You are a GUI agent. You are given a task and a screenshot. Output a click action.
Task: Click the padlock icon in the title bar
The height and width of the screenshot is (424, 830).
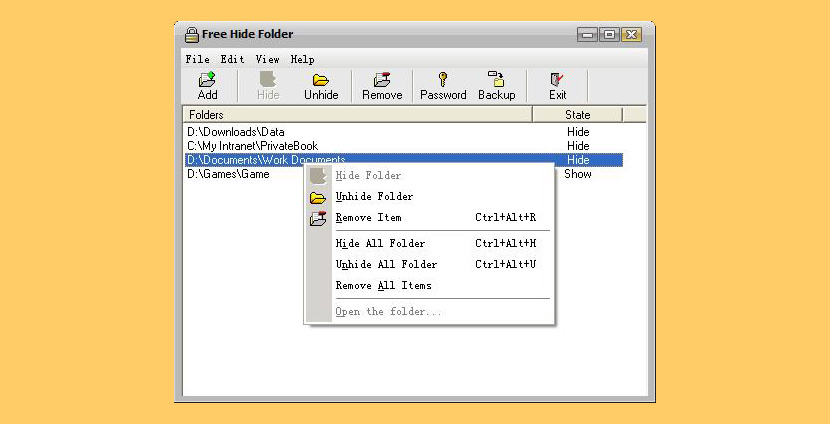[x=192, y=35]
